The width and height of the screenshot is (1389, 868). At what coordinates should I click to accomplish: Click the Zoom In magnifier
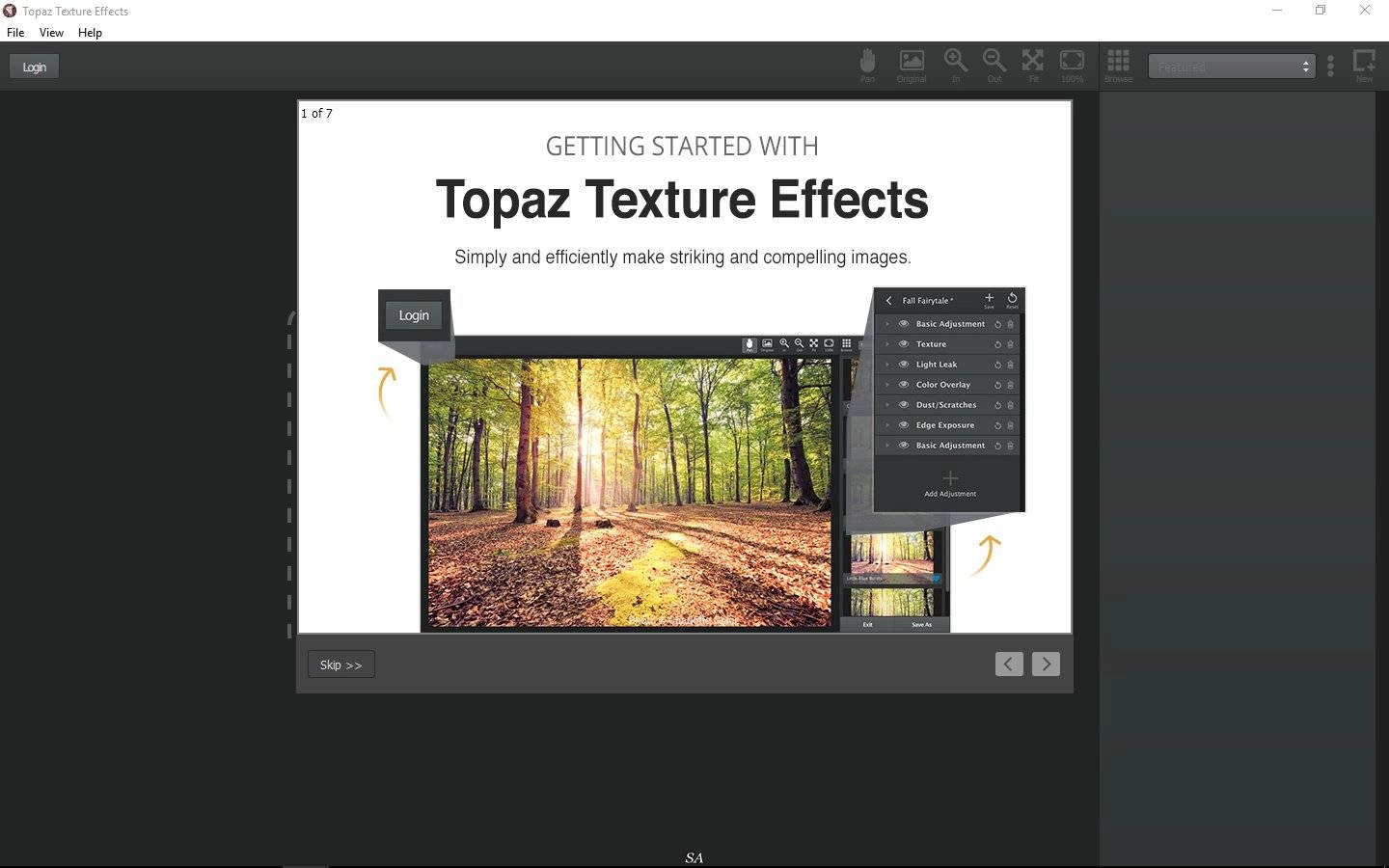coord(956,66)
